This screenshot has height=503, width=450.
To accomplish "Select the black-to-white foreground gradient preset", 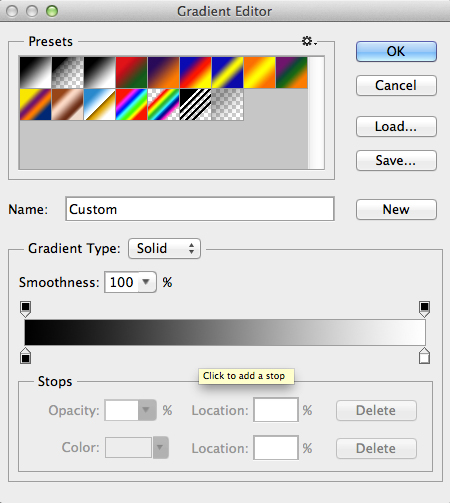I will point(36,72).
